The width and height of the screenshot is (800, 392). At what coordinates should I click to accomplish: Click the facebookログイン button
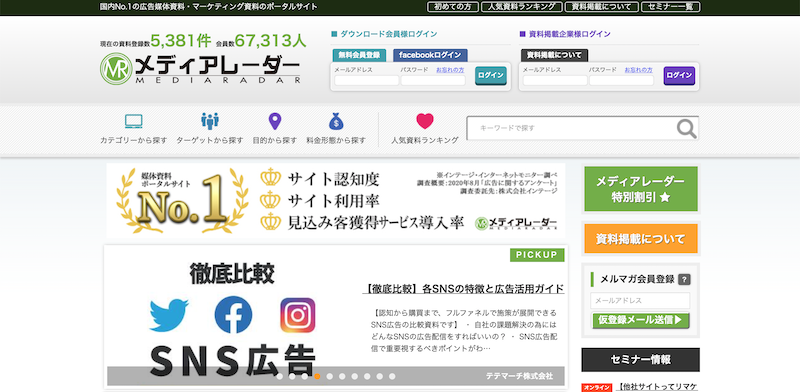430,55
